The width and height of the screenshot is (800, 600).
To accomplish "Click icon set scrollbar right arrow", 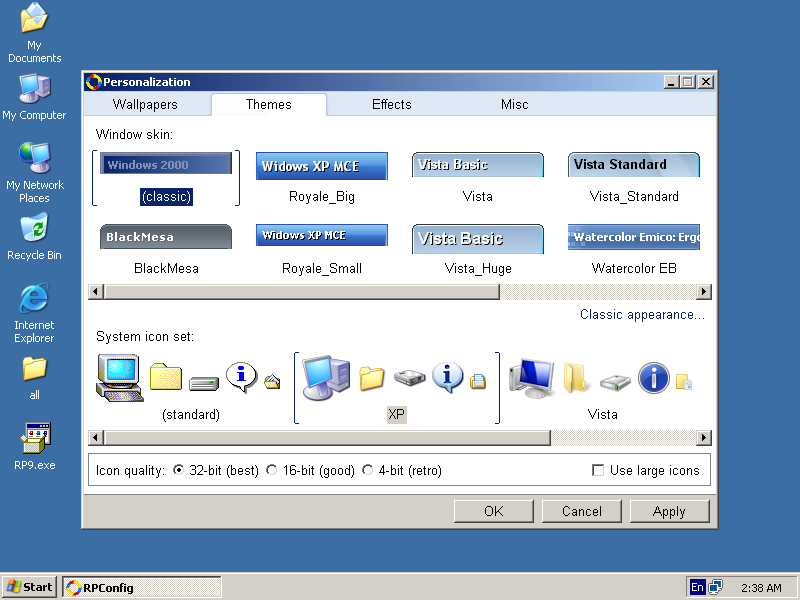I will [x=704, y=438].
